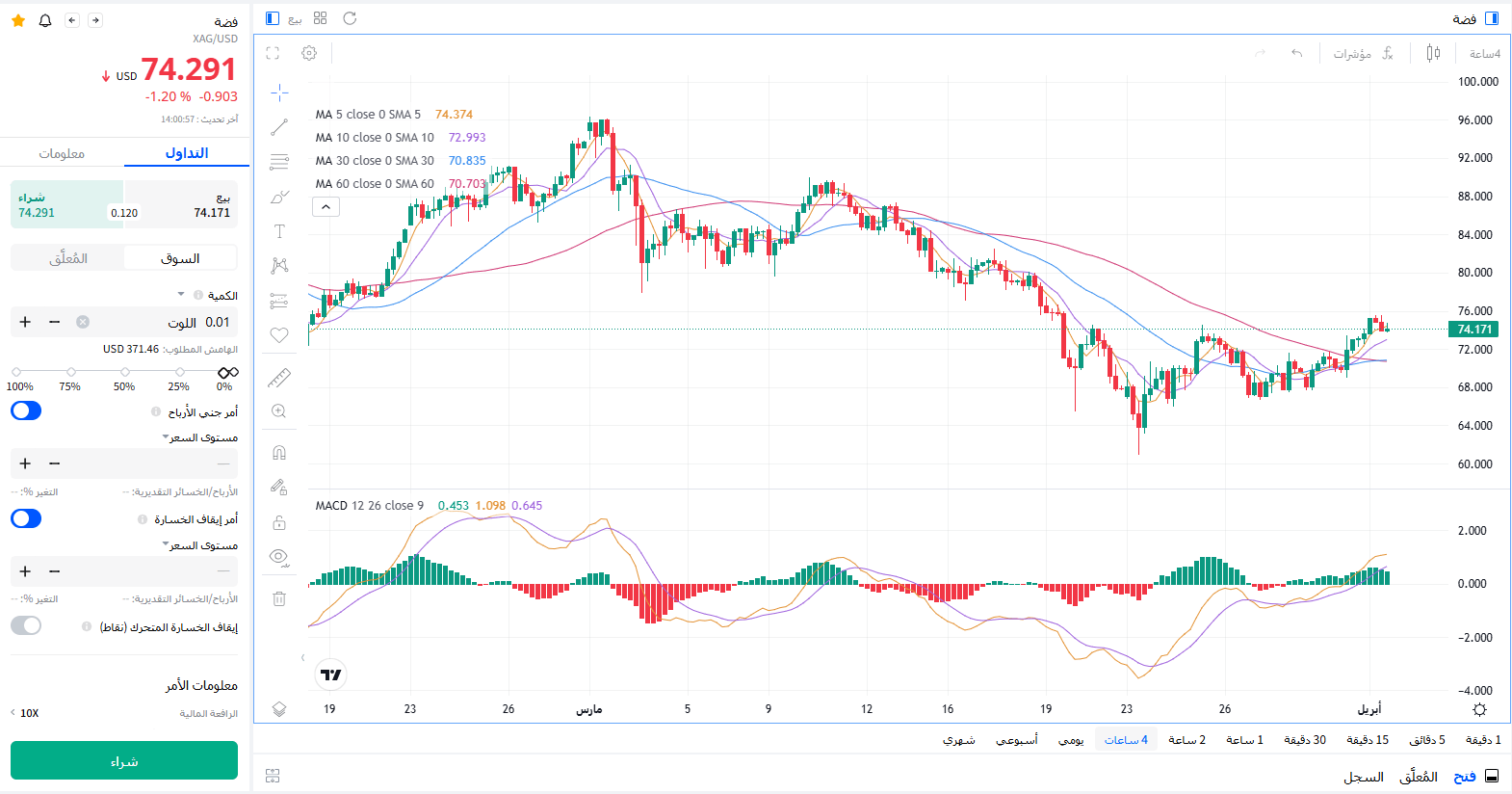Select the text annotation tool

coord(279,231)
